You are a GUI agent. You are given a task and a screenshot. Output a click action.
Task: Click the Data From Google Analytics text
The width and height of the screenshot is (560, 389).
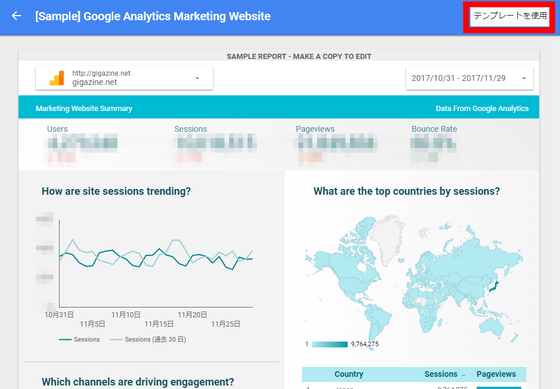point(482,108)
